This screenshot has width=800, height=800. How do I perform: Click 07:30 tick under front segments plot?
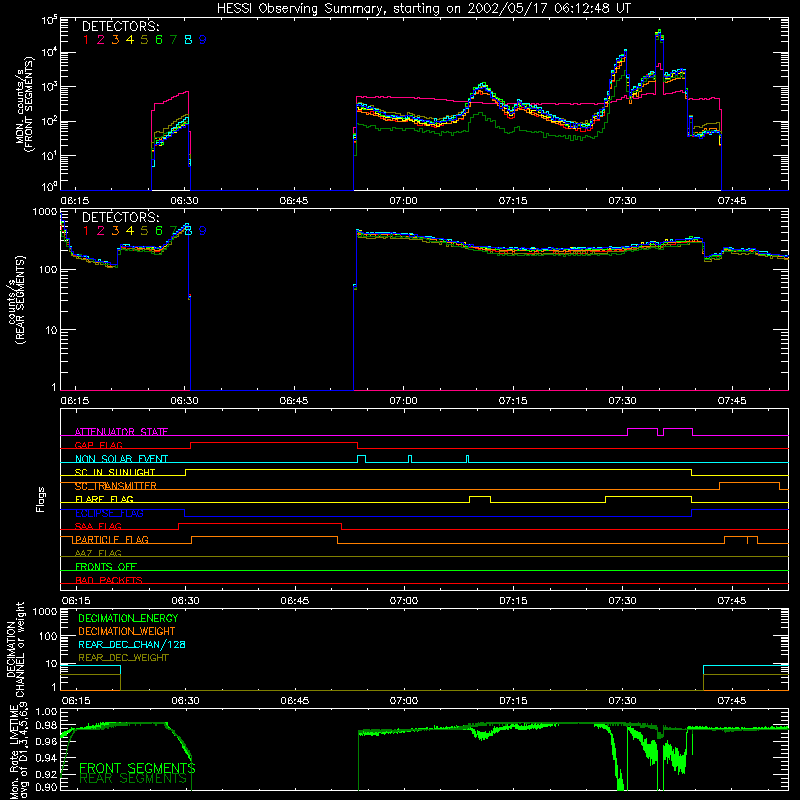coord(622,201)
